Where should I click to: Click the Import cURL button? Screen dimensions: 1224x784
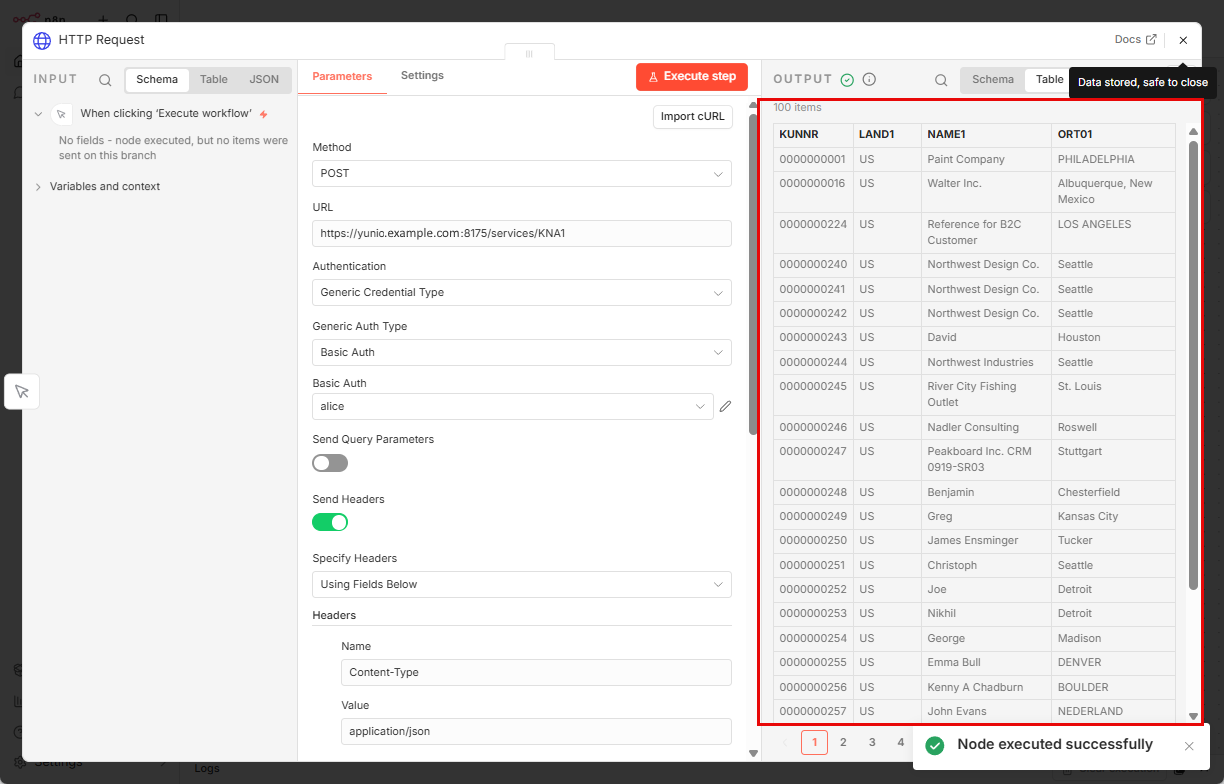pyautogui.click(x=692, y=117)
